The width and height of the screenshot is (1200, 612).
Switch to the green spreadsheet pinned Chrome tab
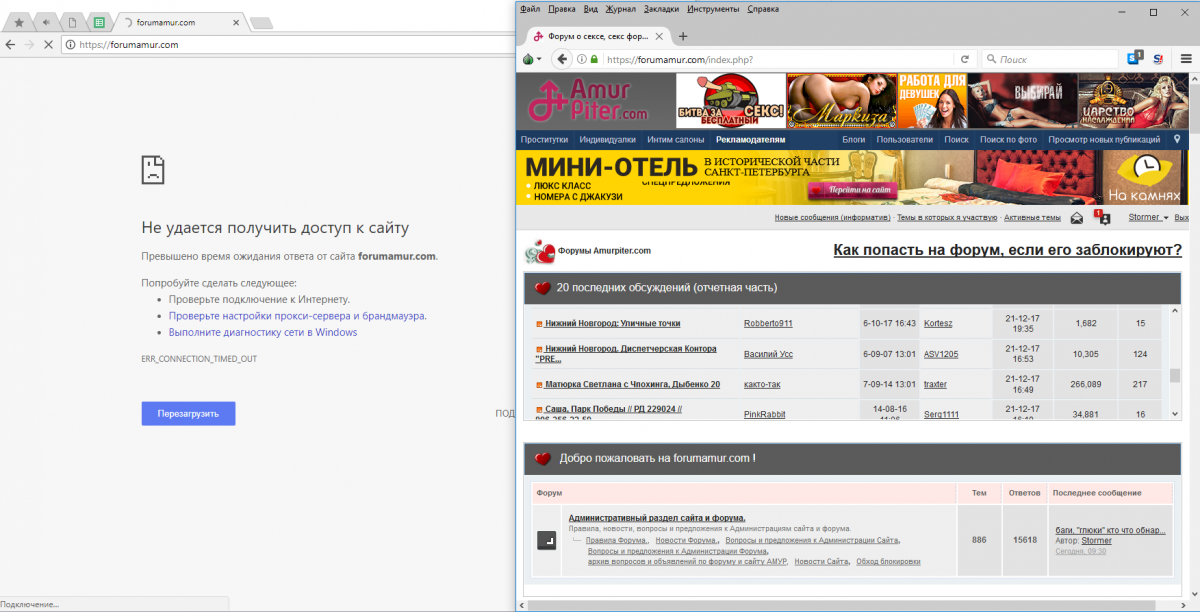click(98, 22)
